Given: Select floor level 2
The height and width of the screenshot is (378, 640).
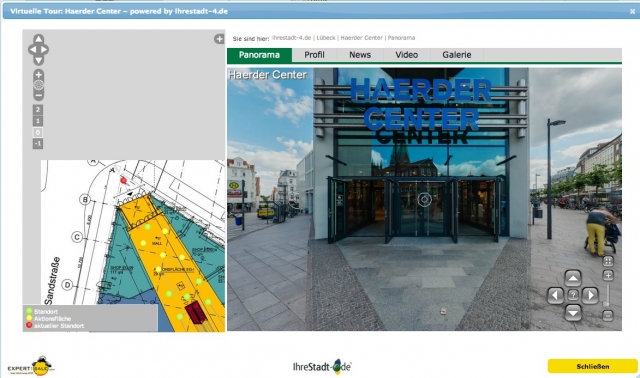Looking at the screenshot, I should [38, 109].
